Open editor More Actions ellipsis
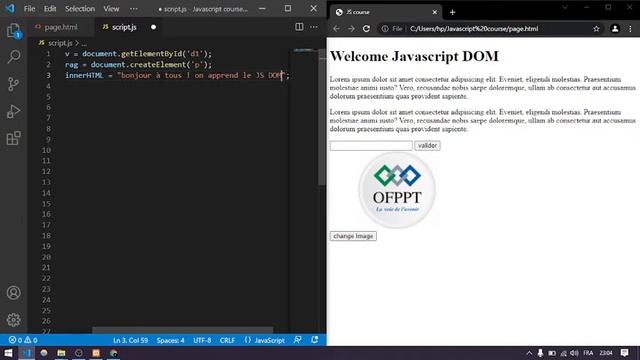Image resolution: width=640 pixels, height=360 pixels. click(x=313, y=27)
